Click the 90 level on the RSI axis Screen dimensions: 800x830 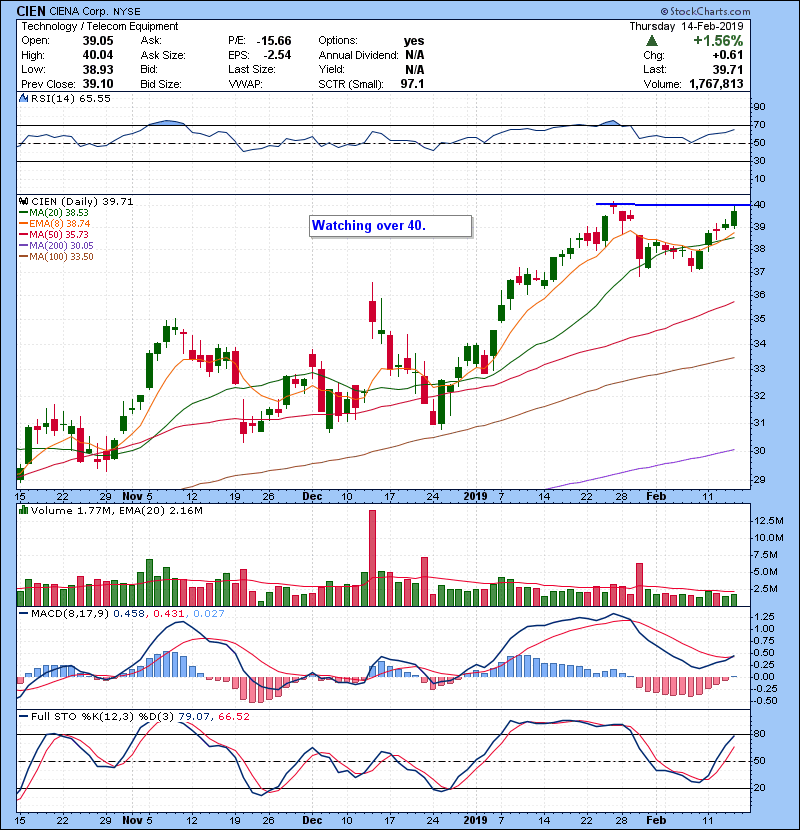click(760, 107)
